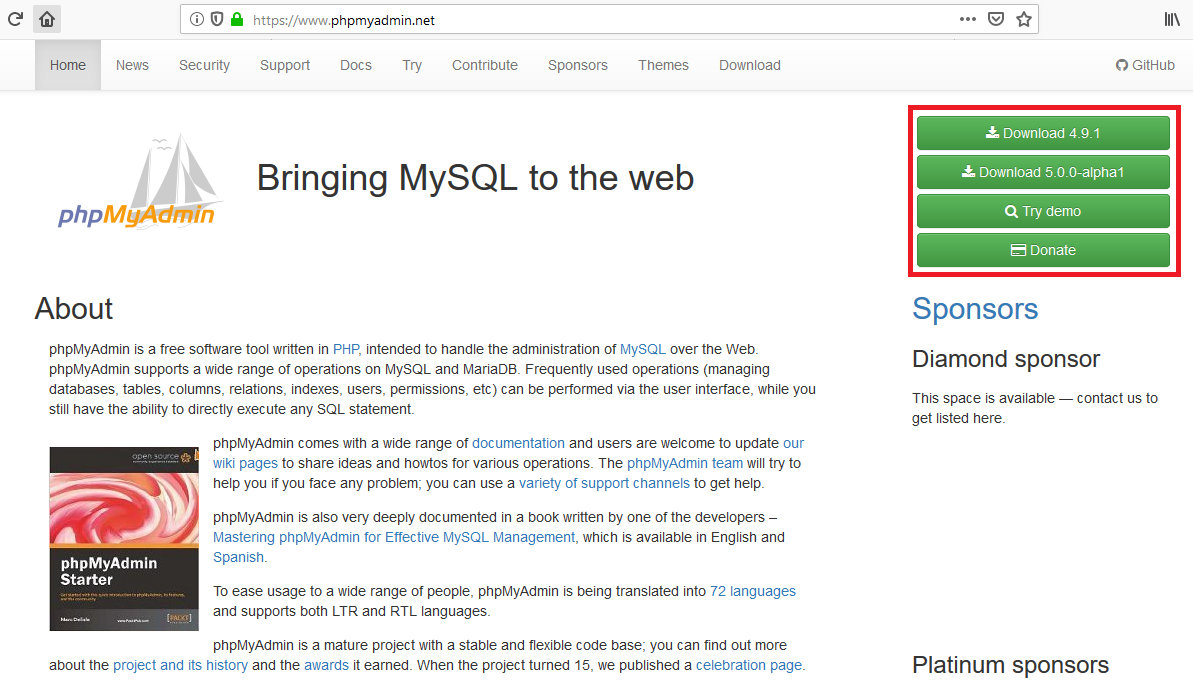
Task: Click the phpMyAdmin Starter book cover
Action: coord(124,539)
